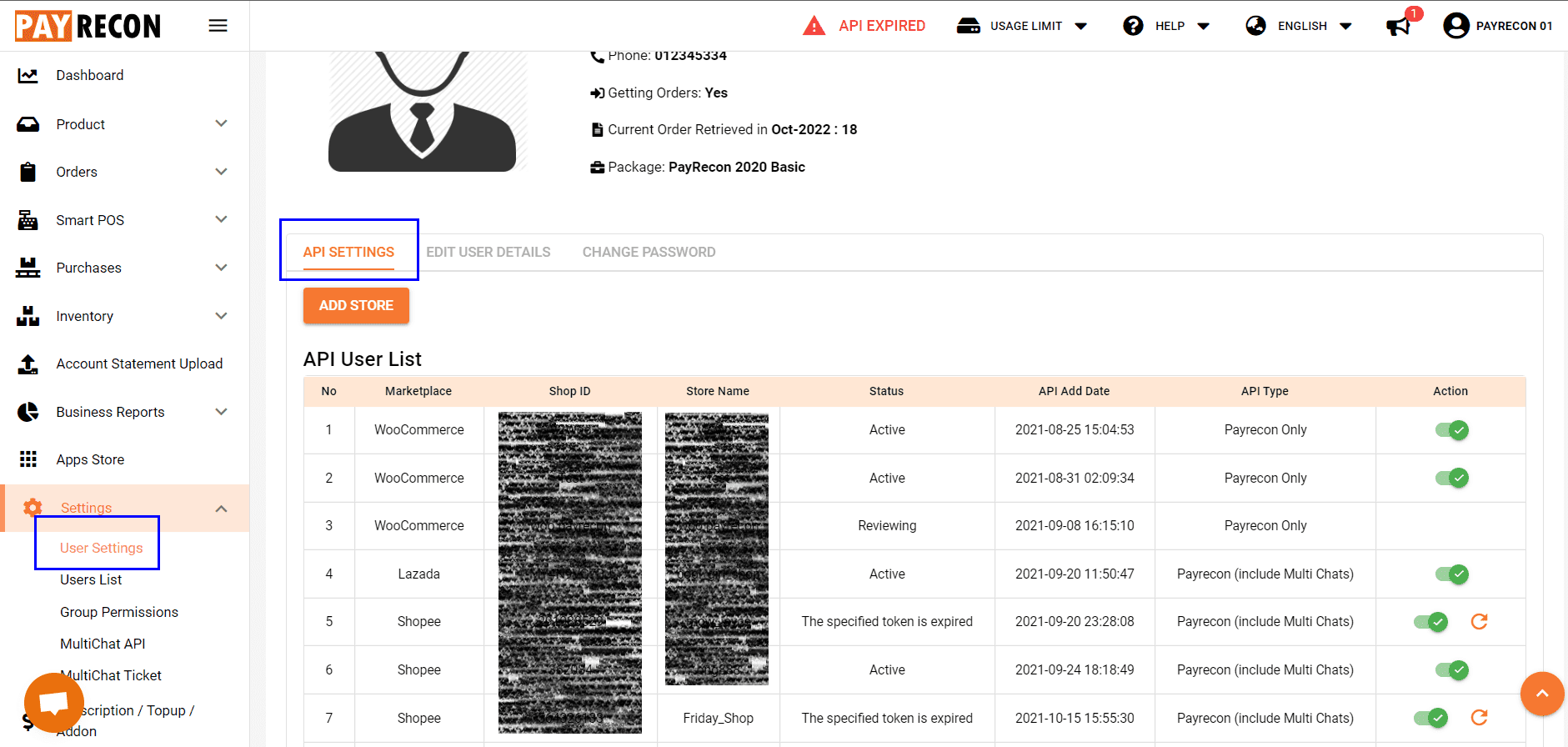Image resolution: width=1568 pixels, height=747 pixels.
Task: Open MultiChat API in sidebar
Action: [x=103, y=644]
